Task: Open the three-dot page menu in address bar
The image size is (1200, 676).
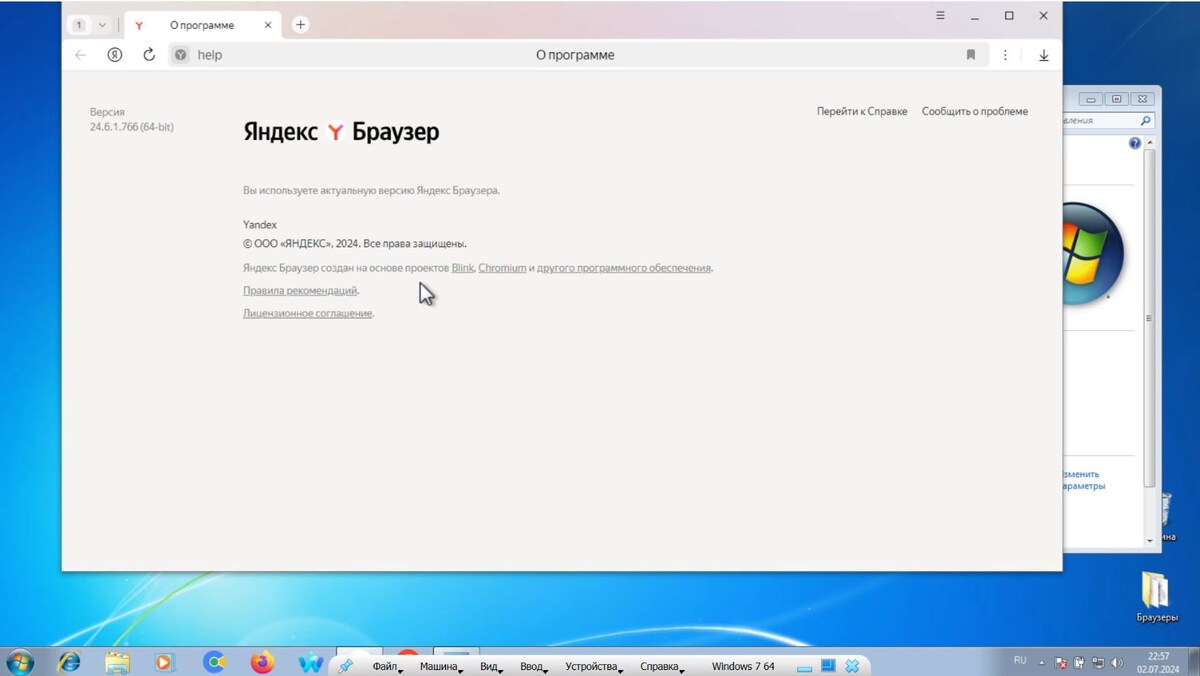Action: point(1006,55)
